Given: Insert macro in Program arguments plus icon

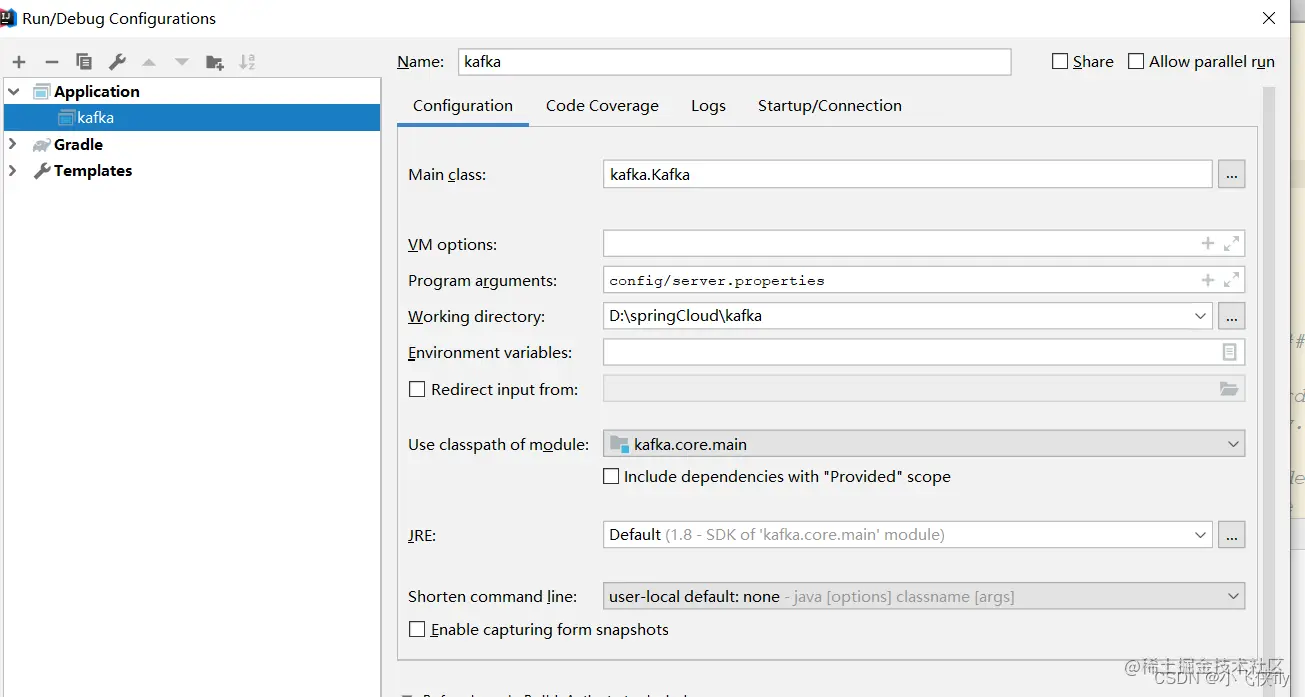Looking at the screenshot, I should (x=1208, y=280).
